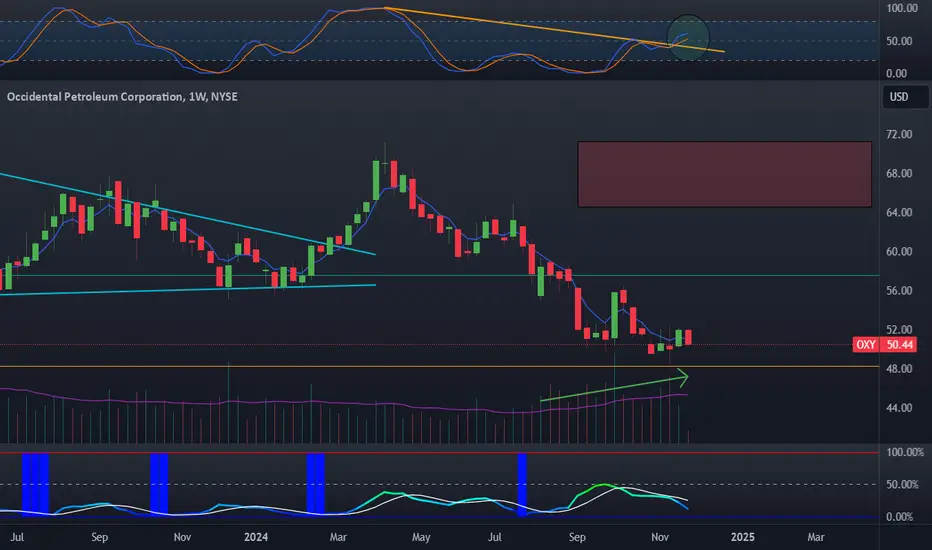Click the 68.00 price axis label
This screenshot has height=550, width=932.
pos(899,174)
